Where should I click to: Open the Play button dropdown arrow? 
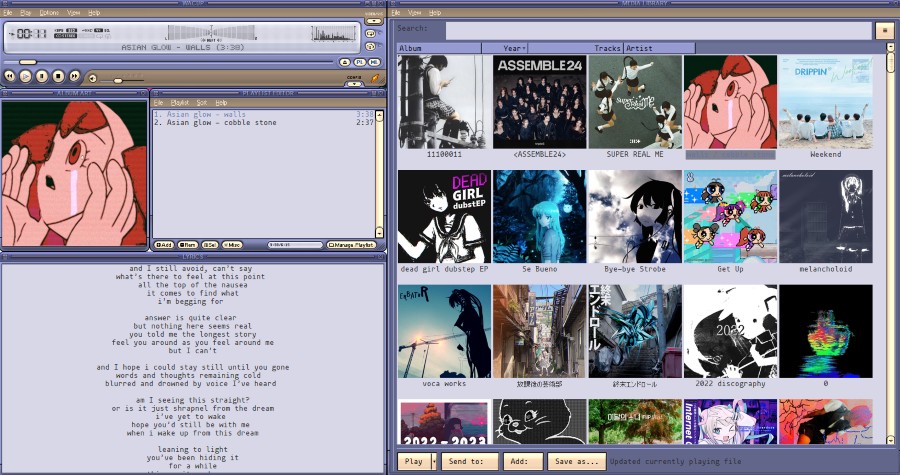click(435, 461)
